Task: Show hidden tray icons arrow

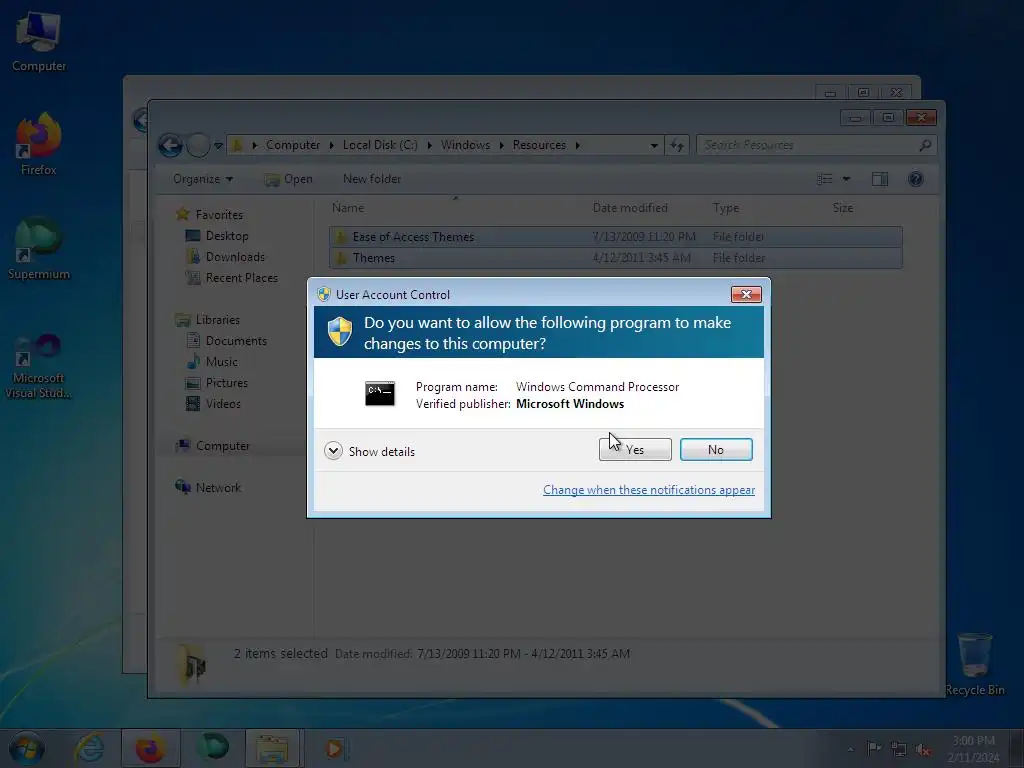Action: [x=850, y=749]
